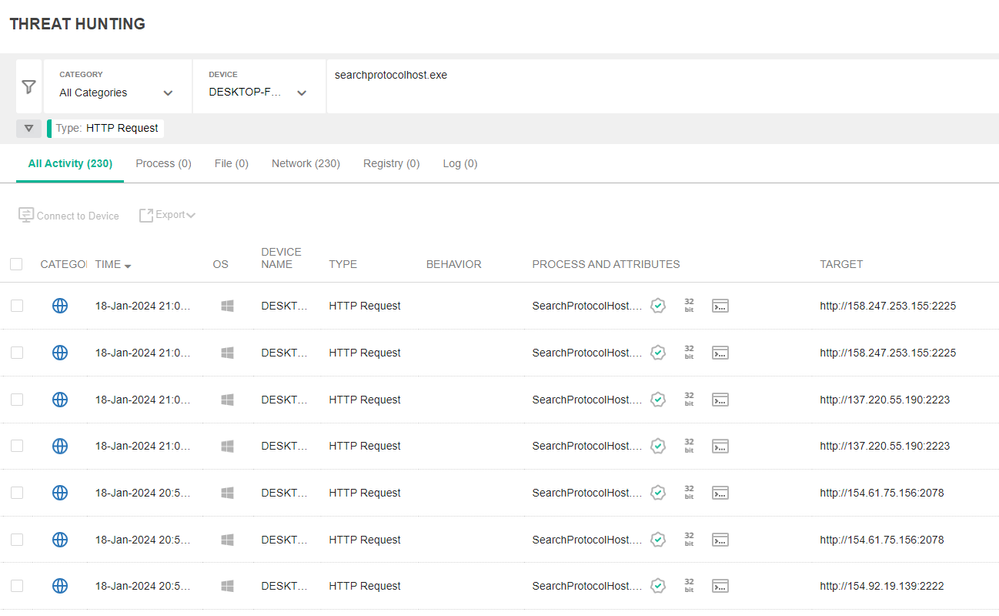Image resolution: width=999 pixels, height=616 pixels.
Task: Collapse the filter tags triangle
Action: (29, 128)
